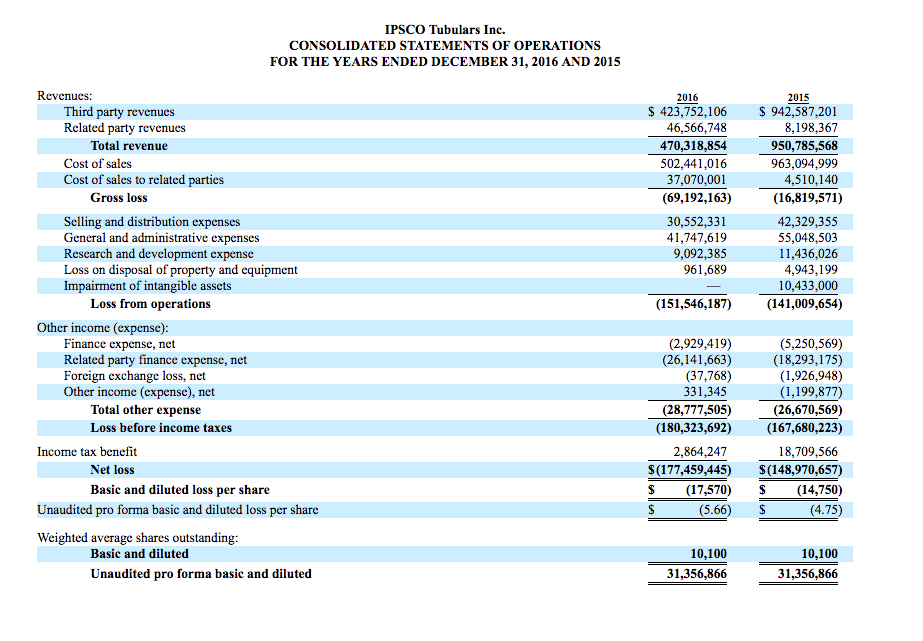Click Impairment of intangible assets label
The height and width of the screenshot is (641, 923).
pyautogui.click(x=148, y=285)
